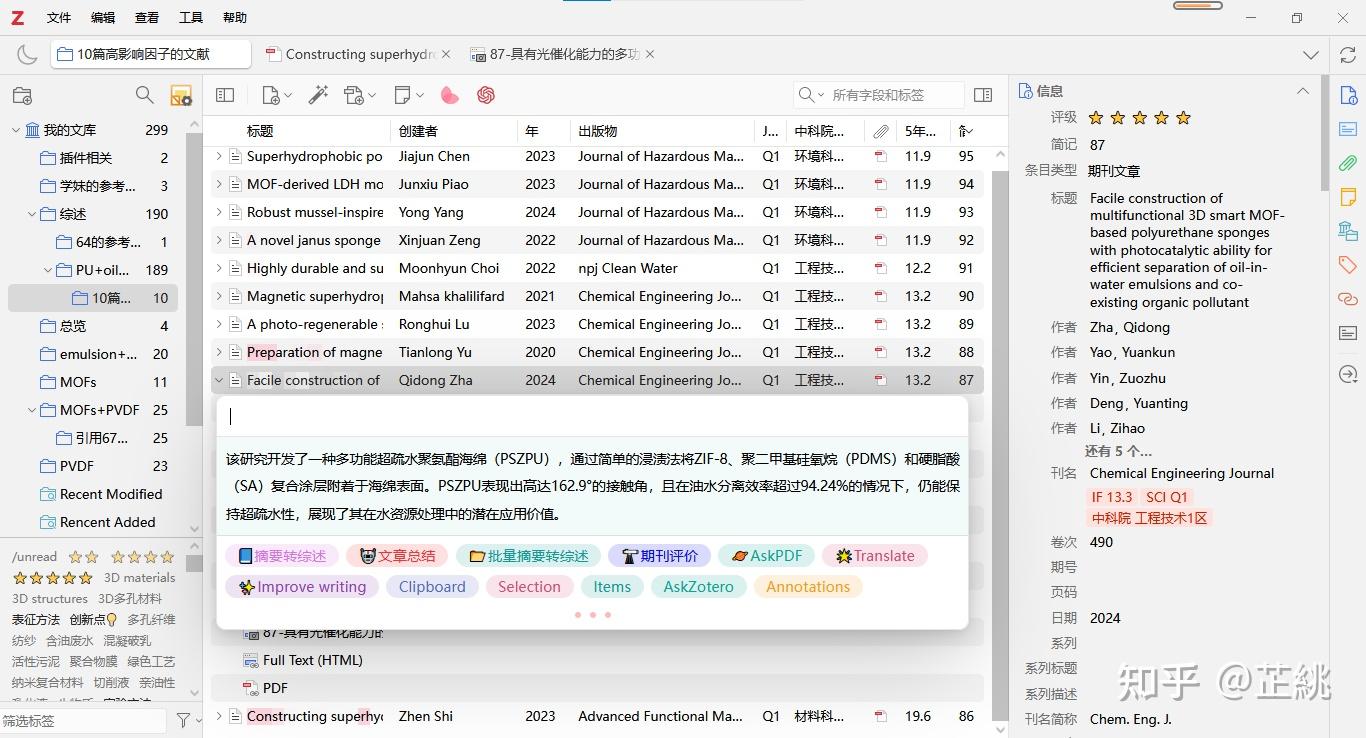The height and width of the screenshot is (738, 1366).
Task: Open the Attachments paperclip section icon
Action: coord(1348,163)
